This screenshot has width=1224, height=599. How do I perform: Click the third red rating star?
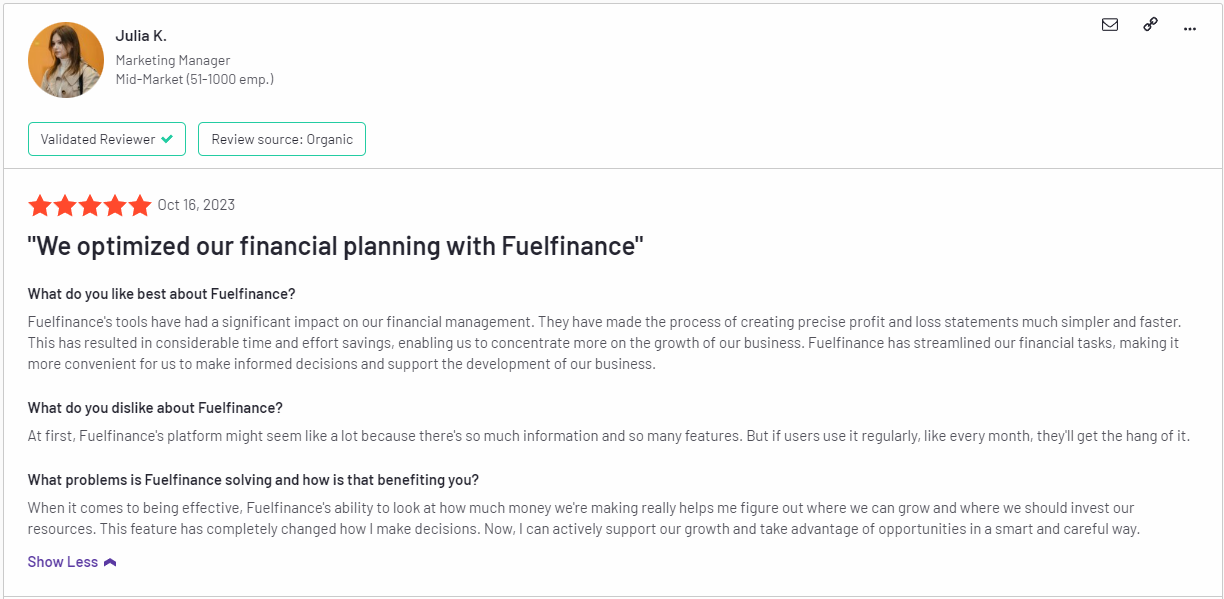coord(90,206)
